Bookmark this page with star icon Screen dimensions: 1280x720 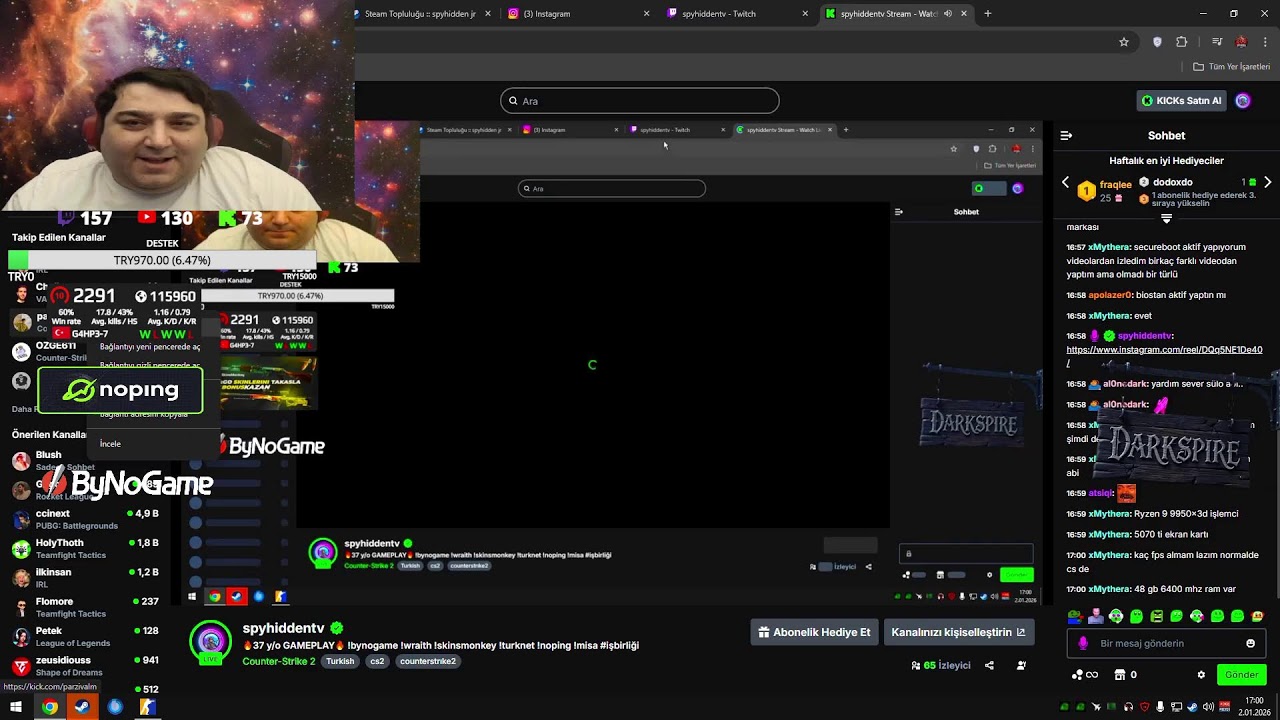[1124, 42]
